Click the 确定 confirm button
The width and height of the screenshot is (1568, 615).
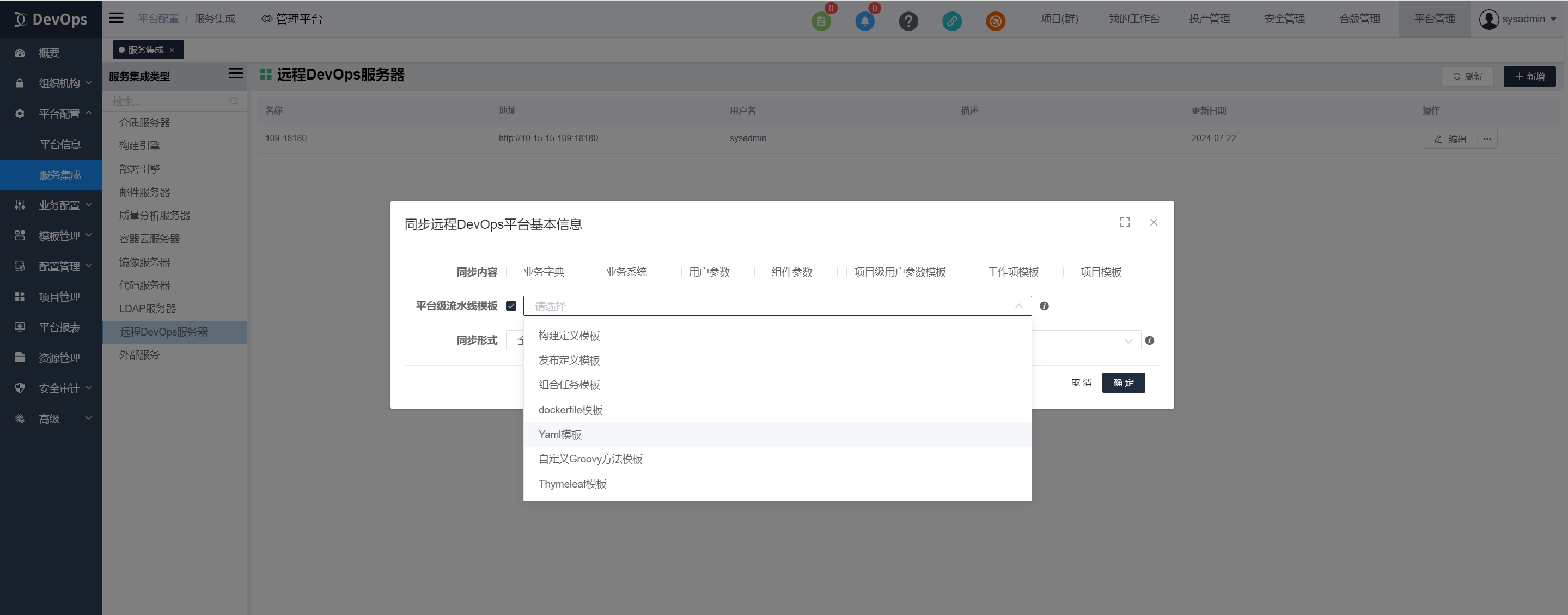(x=1123, y=382)
